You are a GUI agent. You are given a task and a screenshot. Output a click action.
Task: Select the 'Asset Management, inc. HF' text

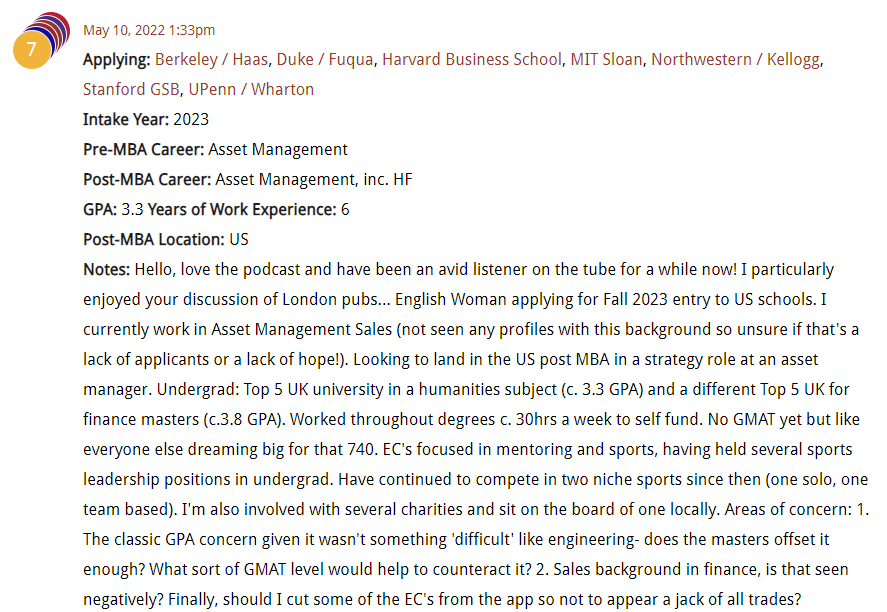tap(314, 180)
